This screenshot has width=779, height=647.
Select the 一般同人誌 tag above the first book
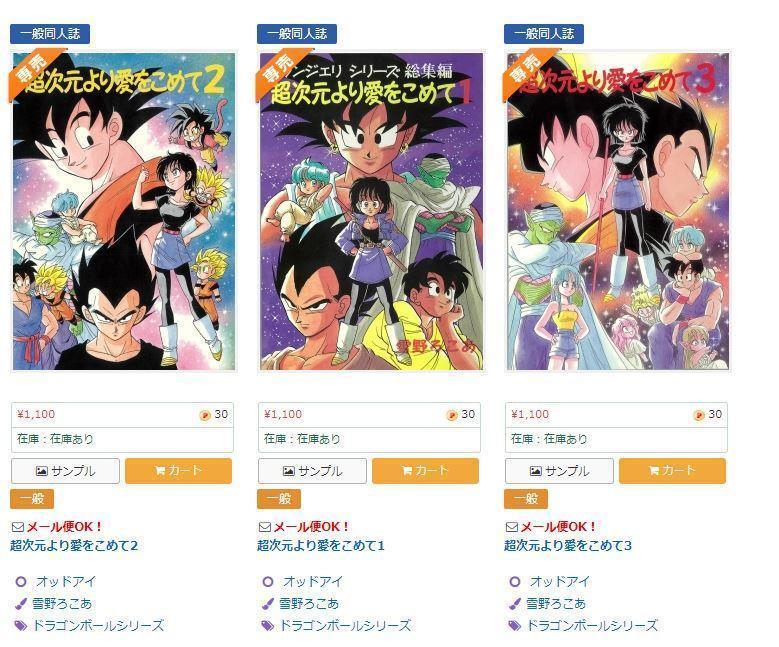50,34
